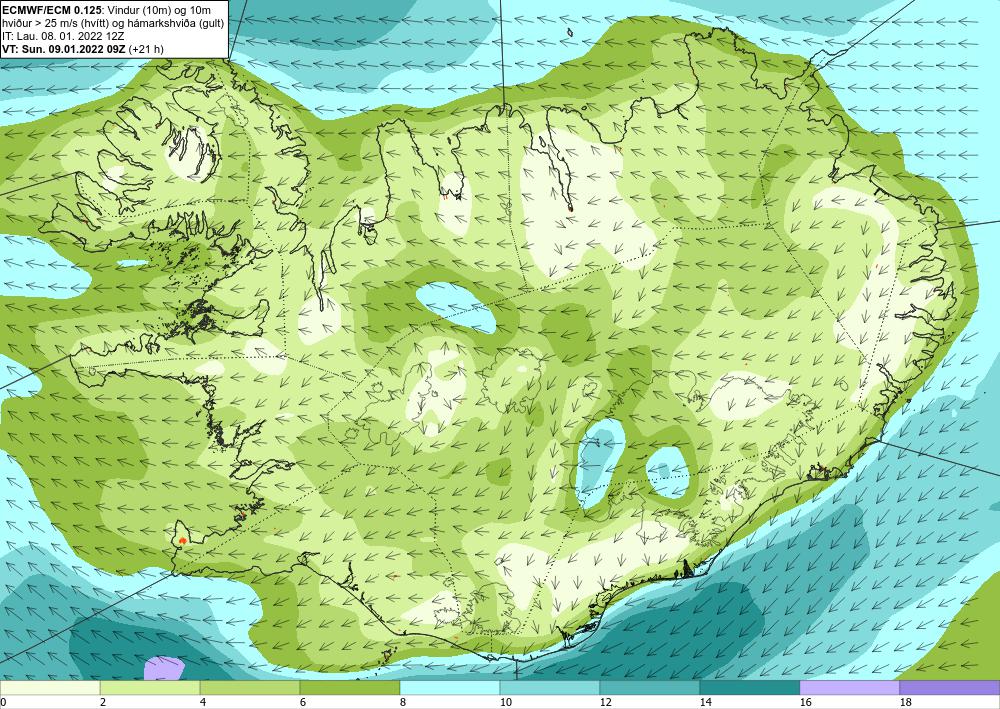Image resolution: width=1000 pixels, height=709 pixels.
Task: Click the small purple wind patch on the map
Action: pos(164,668)
